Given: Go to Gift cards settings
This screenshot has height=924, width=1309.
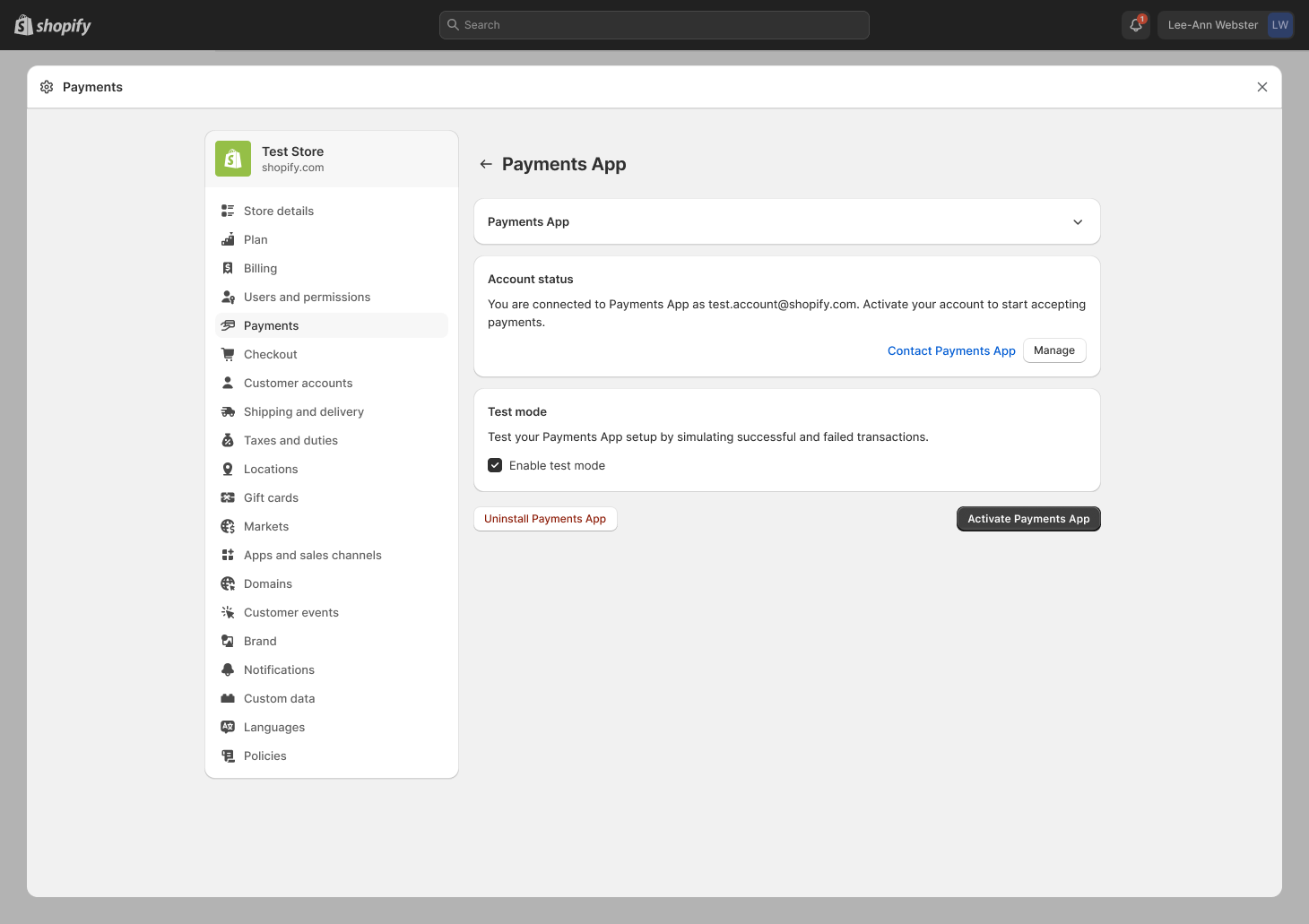Looking at the screenshot, I should pos(332,497).
